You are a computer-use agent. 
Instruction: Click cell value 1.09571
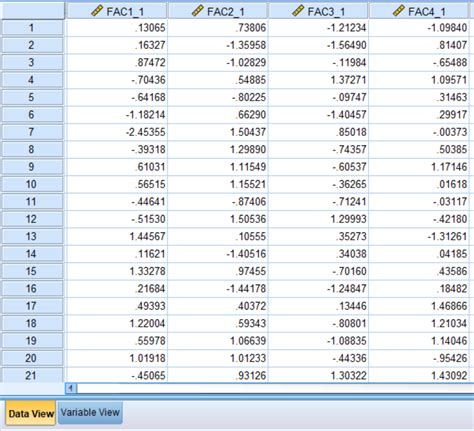click(x=419, y=80)
